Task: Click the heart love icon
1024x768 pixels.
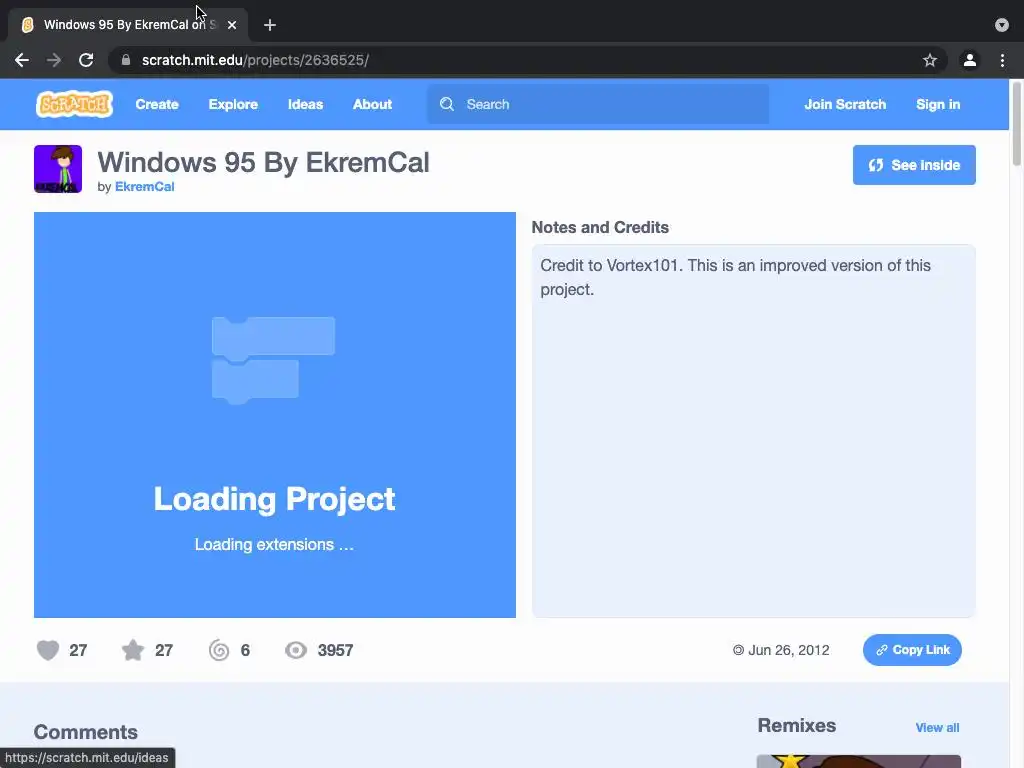Action: [48, 650]
